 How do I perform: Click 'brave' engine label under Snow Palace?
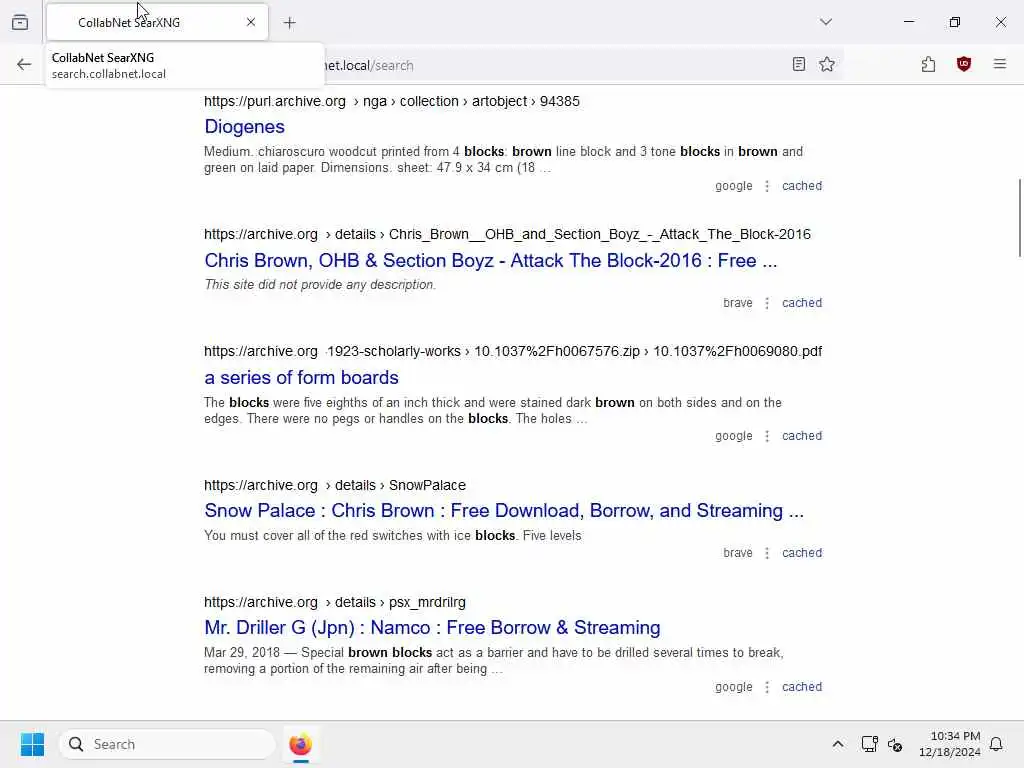(737, 553)
